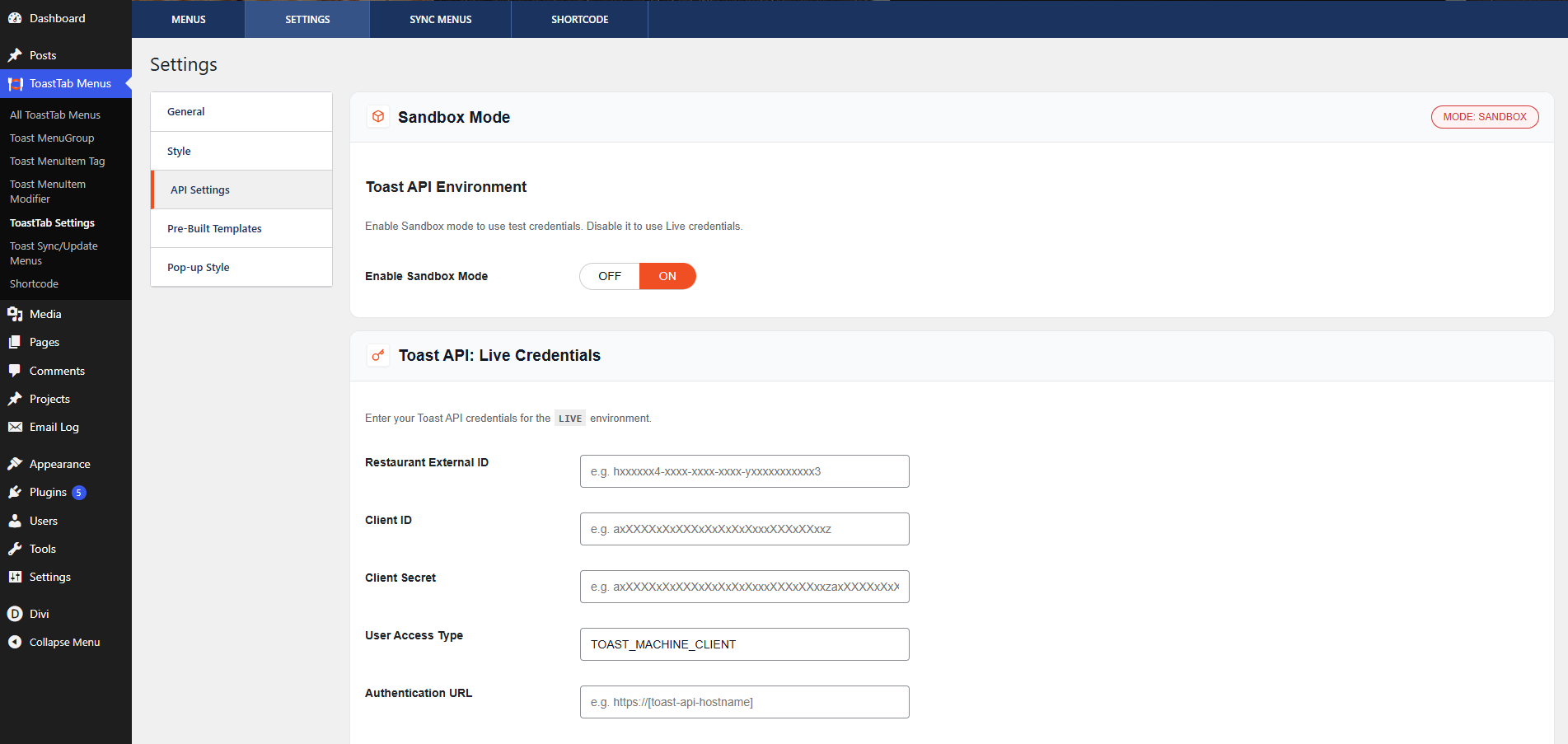The width and height of the screenshot is (1568, 744).
Task: Focus the User Access Type field
Action: tap(745, 644)
